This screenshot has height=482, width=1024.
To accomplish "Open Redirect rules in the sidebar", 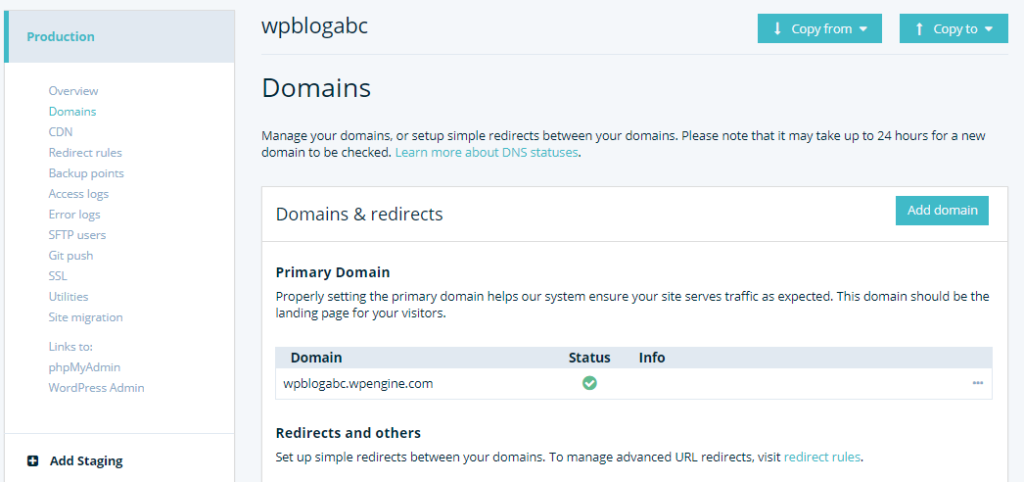I will click(x=85, y=153).
